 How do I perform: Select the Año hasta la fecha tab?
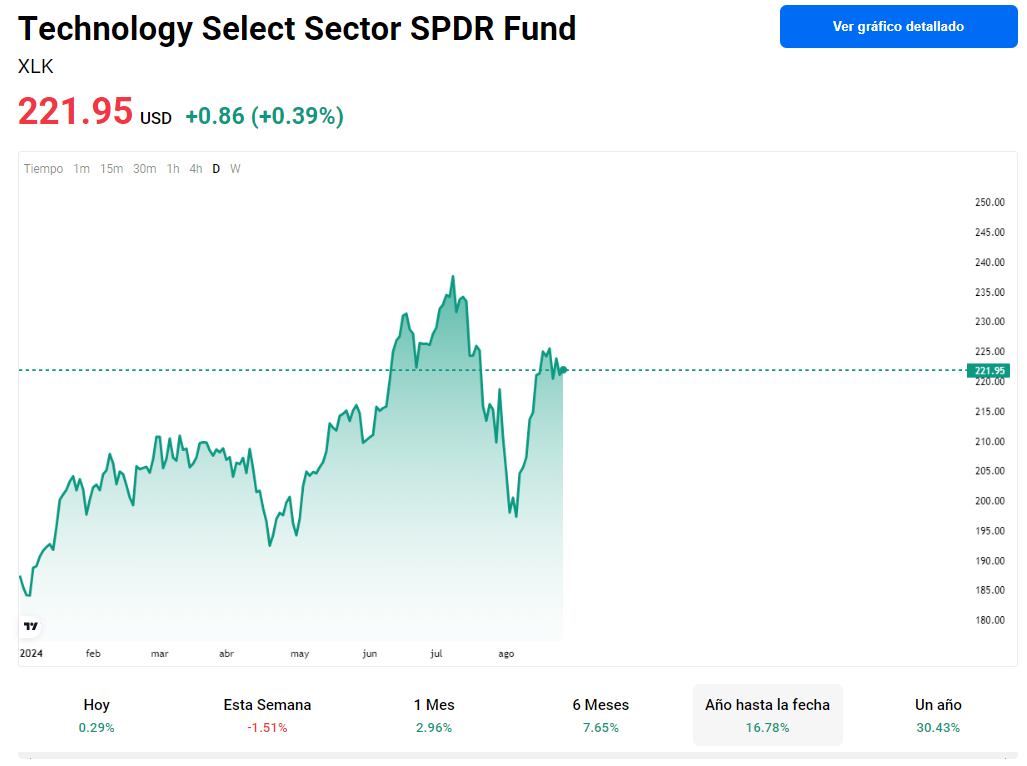point(767,715)
